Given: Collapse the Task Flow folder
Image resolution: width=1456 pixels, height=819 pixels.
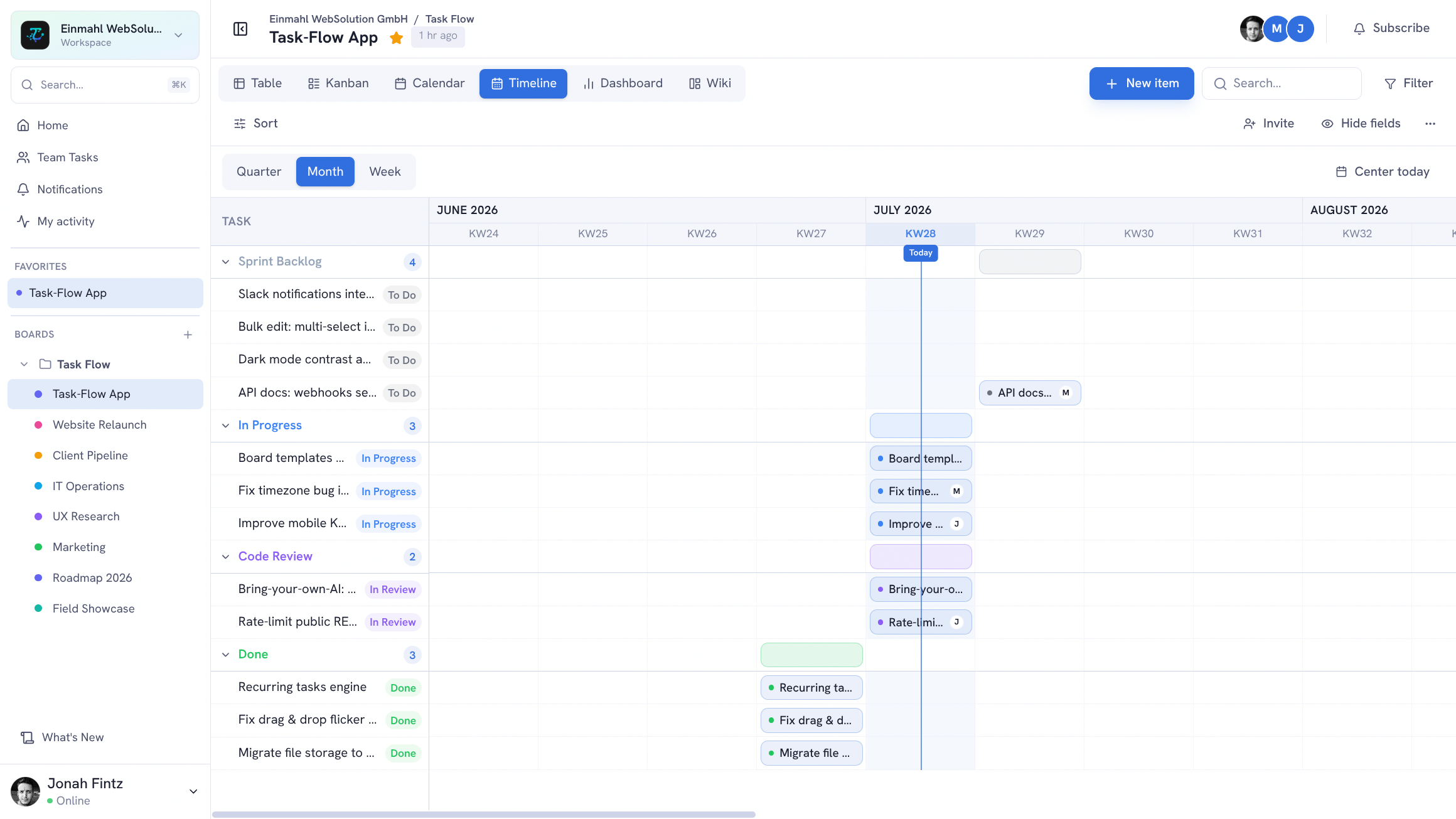Looking at the screenshot, I should click(x=24, y=365).
